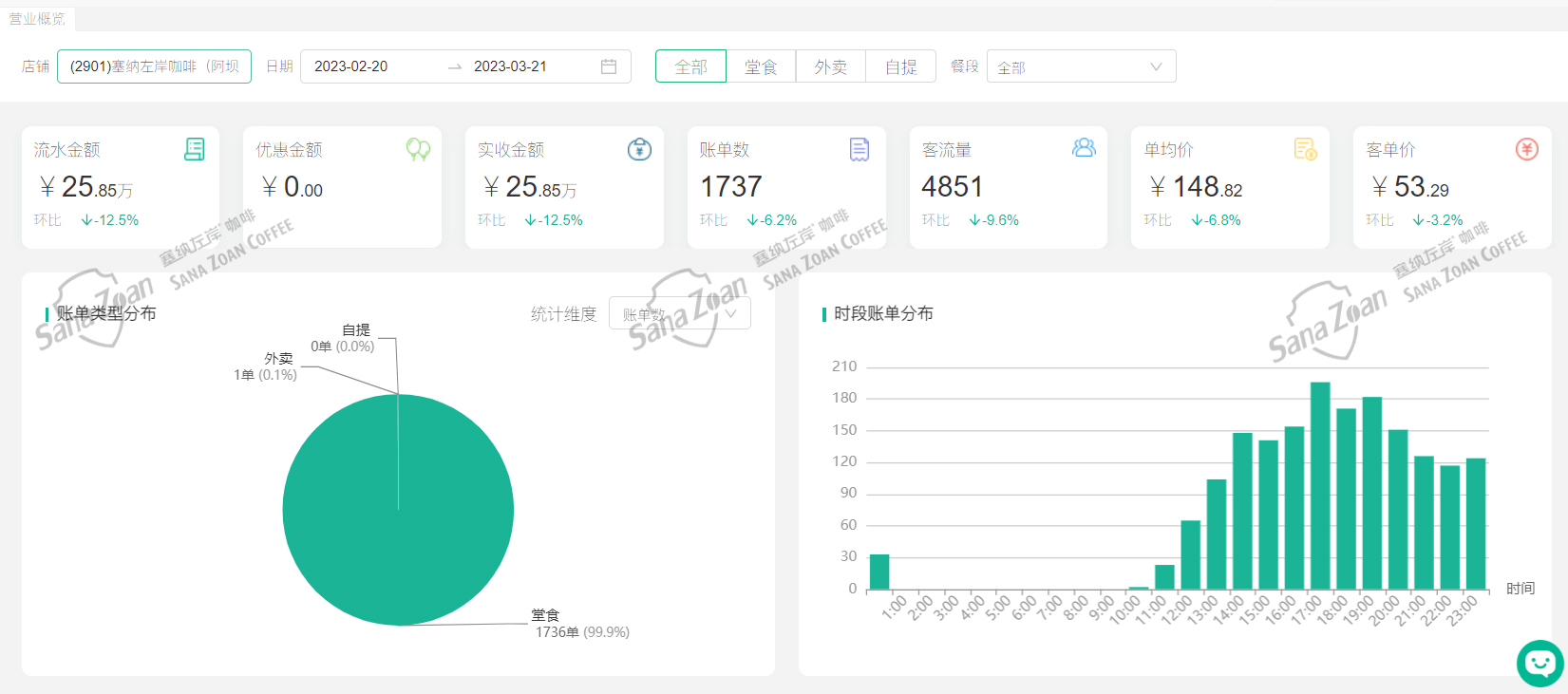
Task: Open the customer service chat smiley icon
Action: pyautogui.click(x=1540, y=662)
